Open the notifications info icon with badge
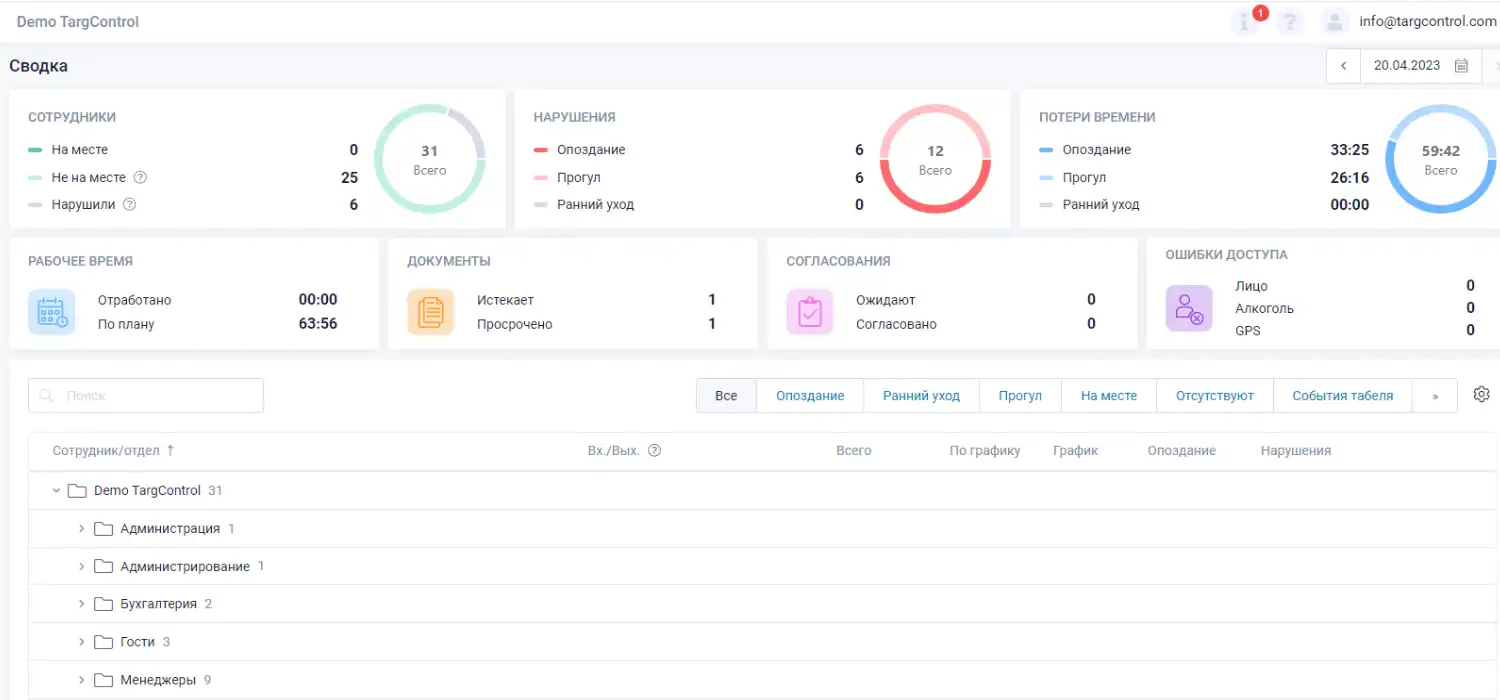The height and width of the screenshot is (700, 1500). pyautogui.click(x=1246, y=21)
